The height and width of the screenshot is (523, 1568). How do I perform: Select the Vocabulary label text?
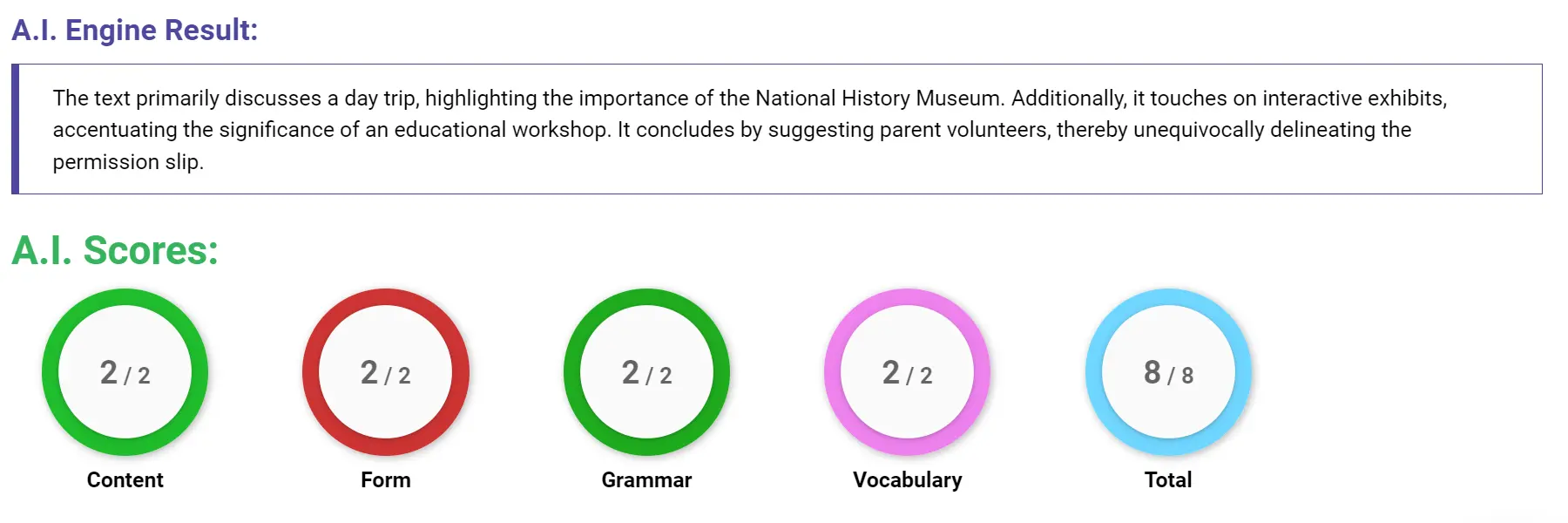908,479
